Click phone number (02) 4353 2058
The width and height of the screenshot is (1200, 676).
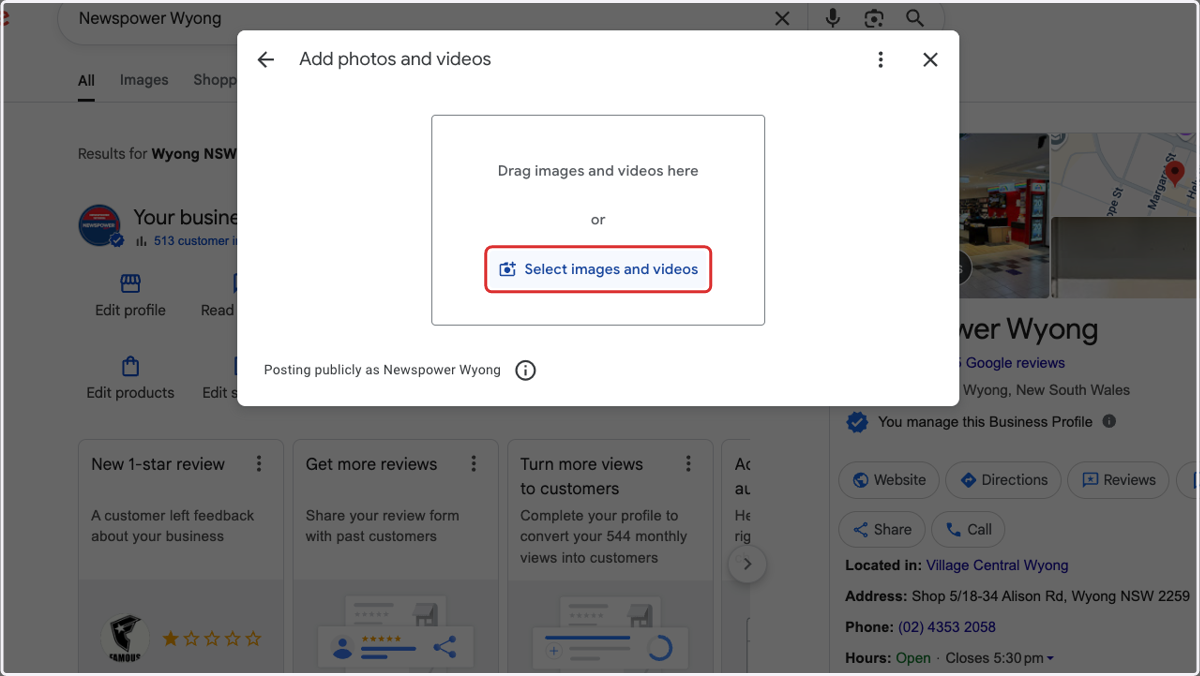[946, 627]
